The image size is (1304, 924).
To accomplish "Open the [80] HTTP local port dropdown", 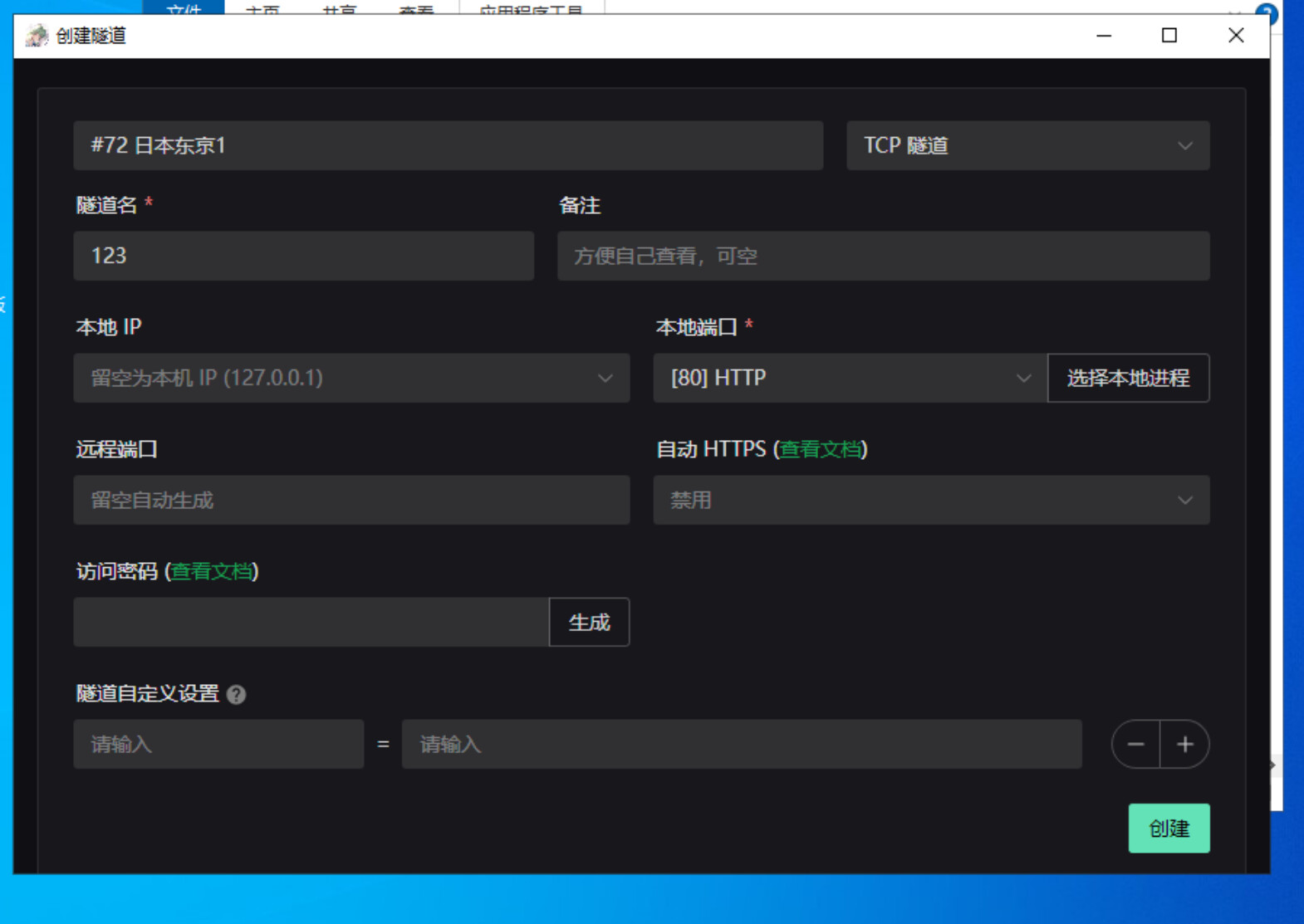I will [849, 379].
